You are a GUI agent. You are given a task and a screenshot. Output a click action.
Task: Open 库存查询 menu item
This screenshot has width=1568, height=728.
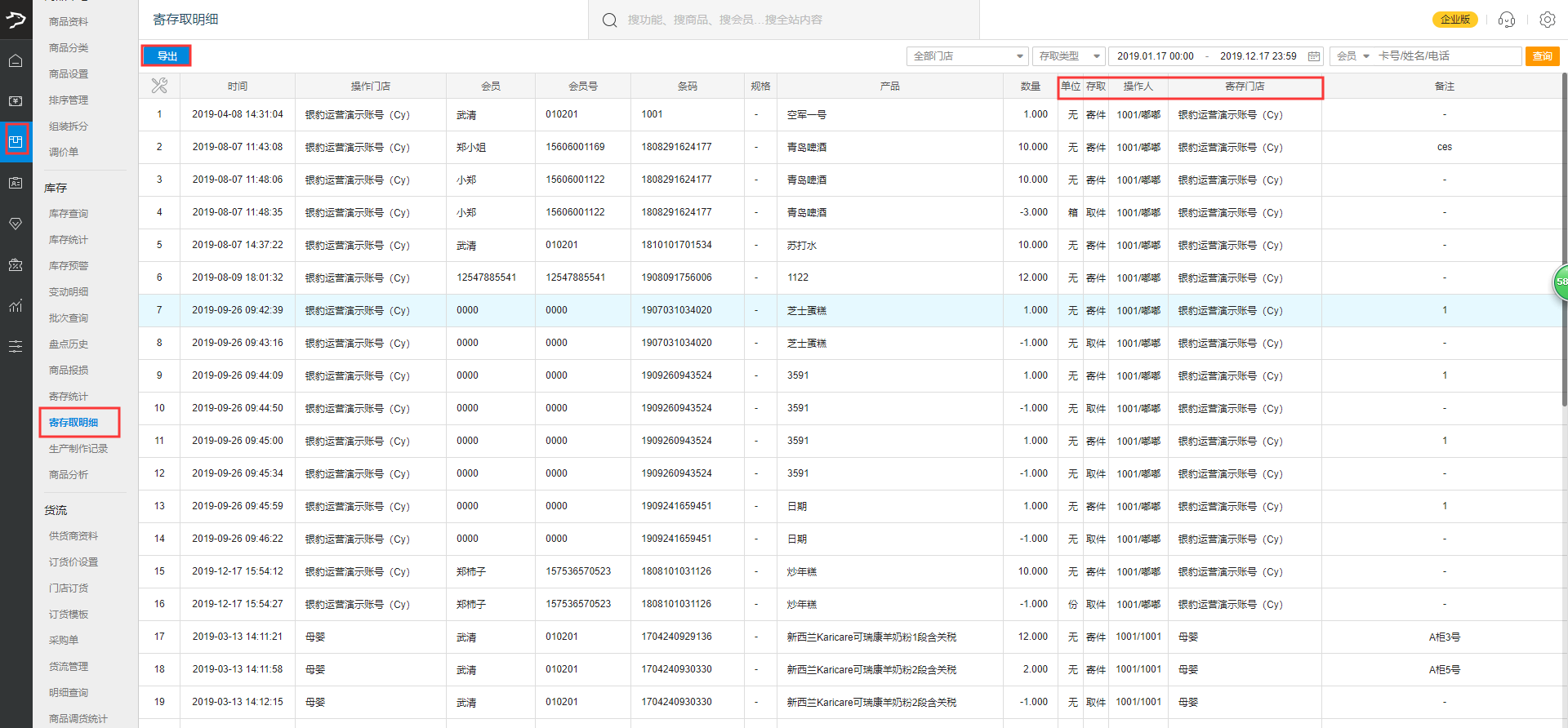(x=69, y=214)
